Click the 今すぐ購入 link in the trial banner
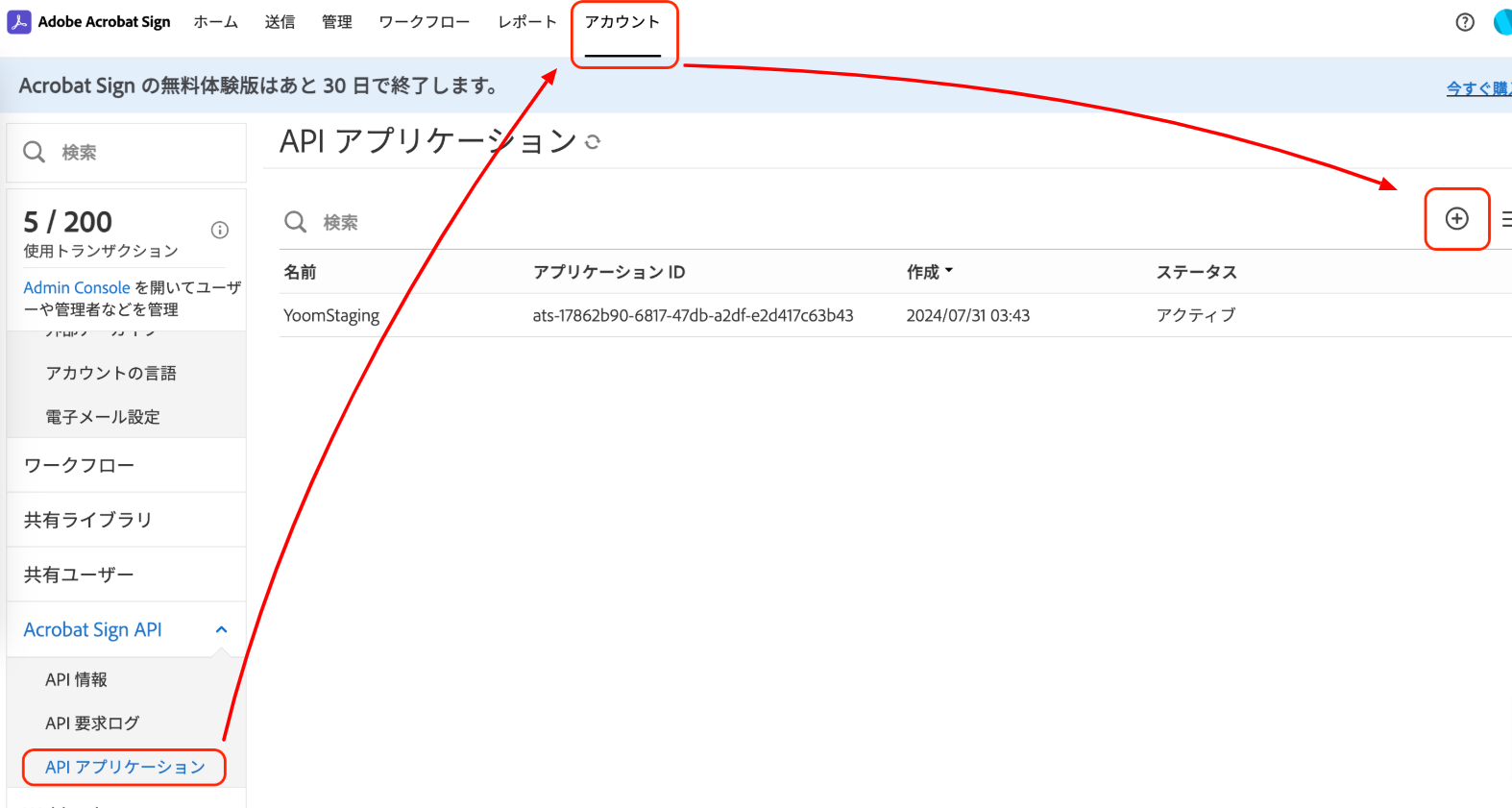The image size is (1512, 808). [x=1479, y=88]
